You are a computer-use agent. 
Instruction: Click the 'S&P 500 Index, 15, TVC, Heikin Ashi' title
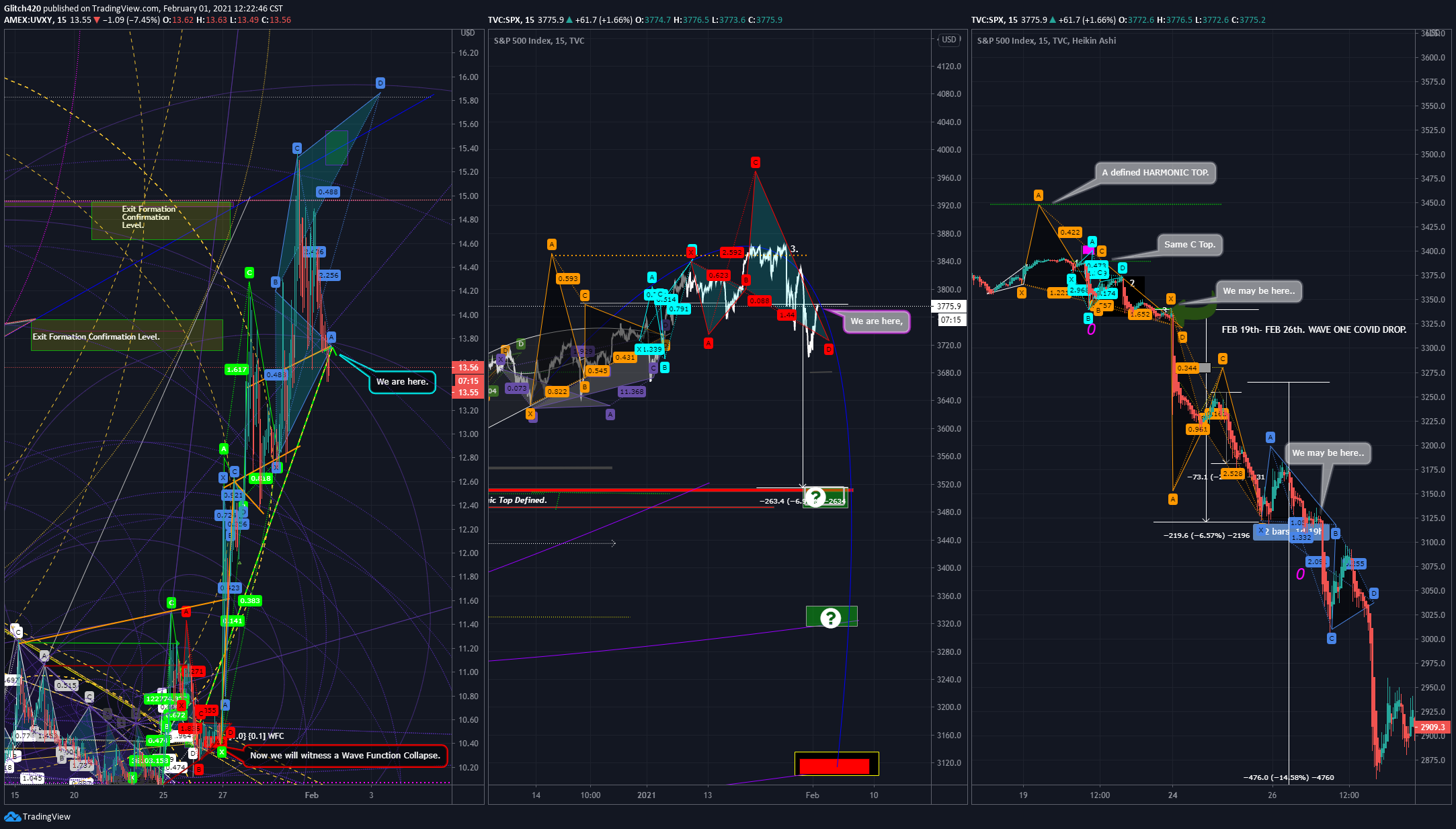[x=1047, y=41]
